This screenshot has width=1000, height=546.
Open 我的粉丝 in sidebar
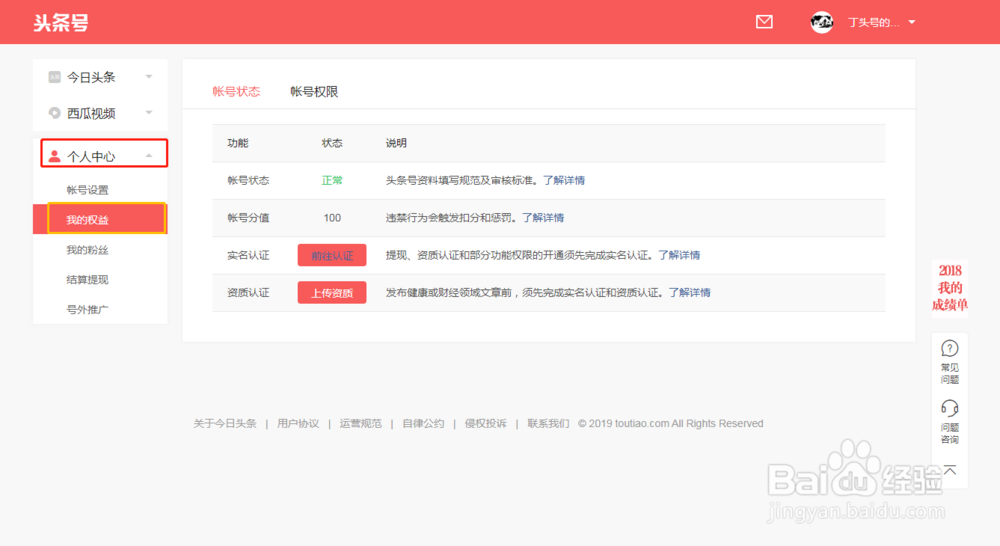click(87, 250)
